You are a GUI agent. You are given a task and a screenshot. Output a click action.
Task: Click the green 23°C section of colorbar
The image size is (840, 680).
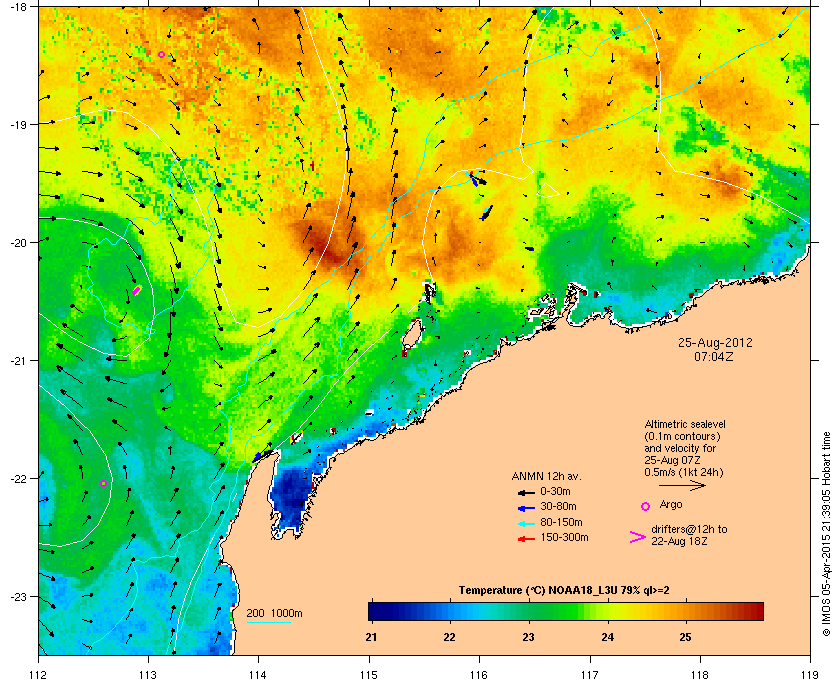point(529,611)
